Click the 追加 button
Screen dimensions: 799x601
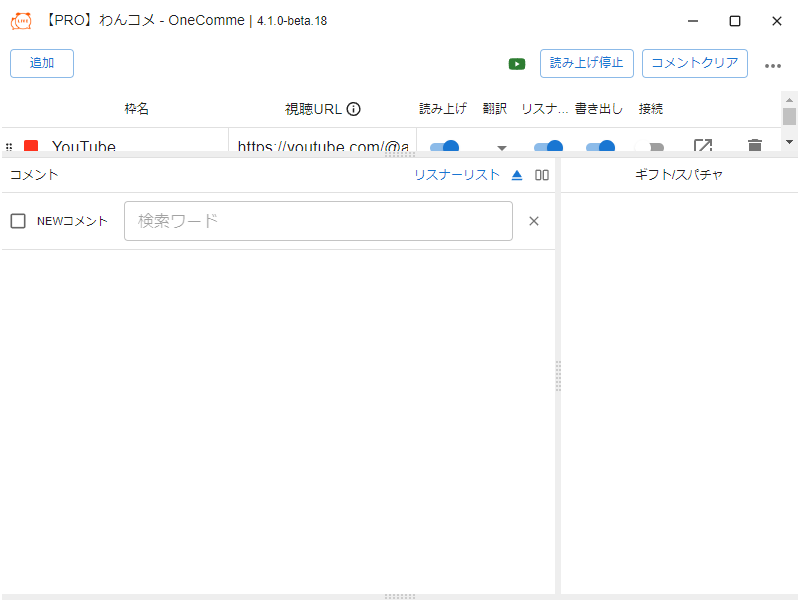point(42,63)
